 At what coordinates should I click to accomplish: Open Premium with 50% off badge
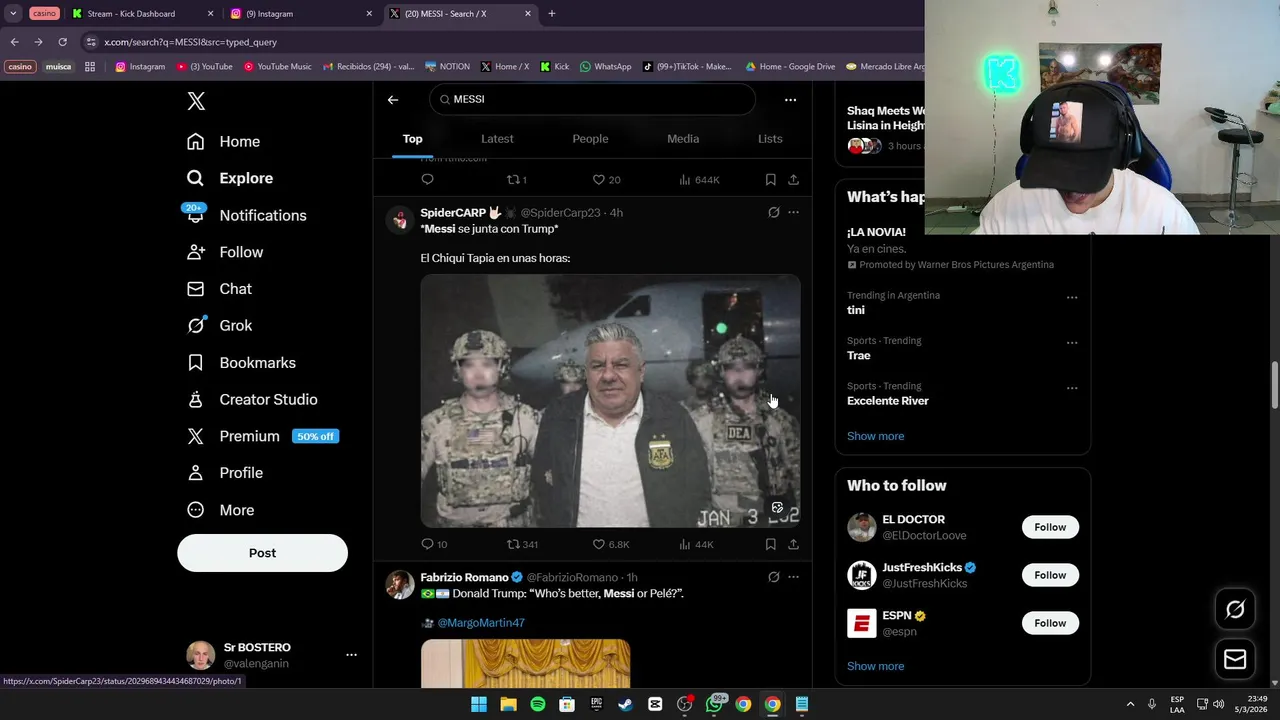pos(263,436)
